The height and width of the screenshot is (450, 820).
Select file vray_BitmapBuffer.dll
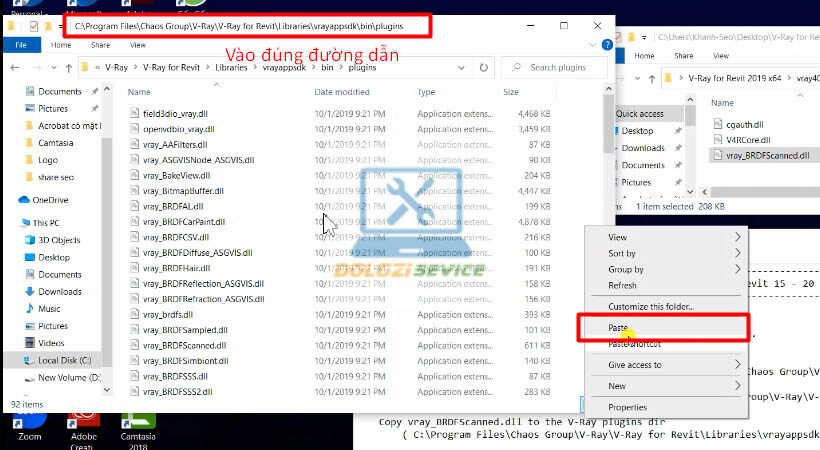click(183, 191)
